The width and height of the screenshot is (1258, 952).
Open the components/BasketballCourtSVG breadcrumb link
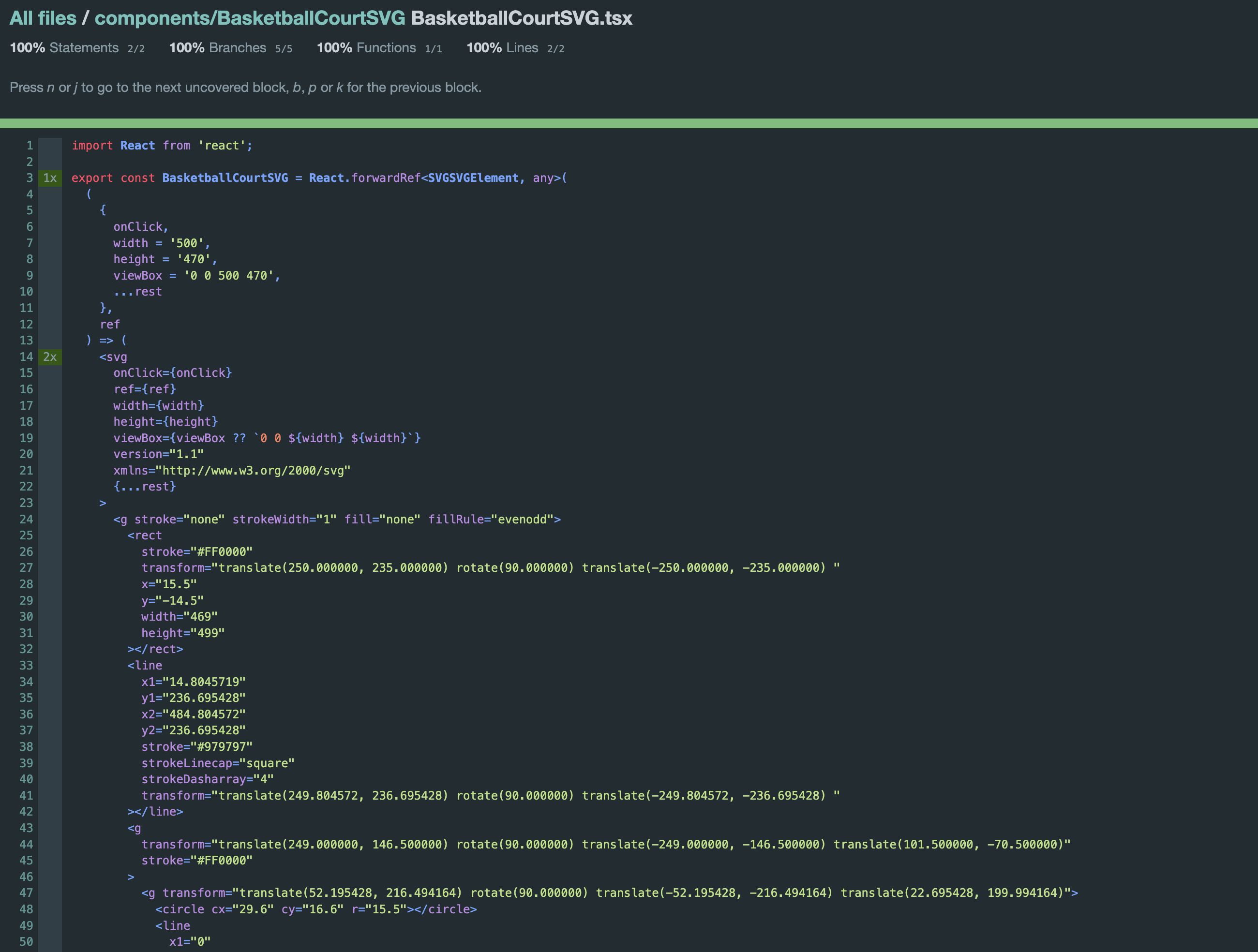click(x=250, y=18)
